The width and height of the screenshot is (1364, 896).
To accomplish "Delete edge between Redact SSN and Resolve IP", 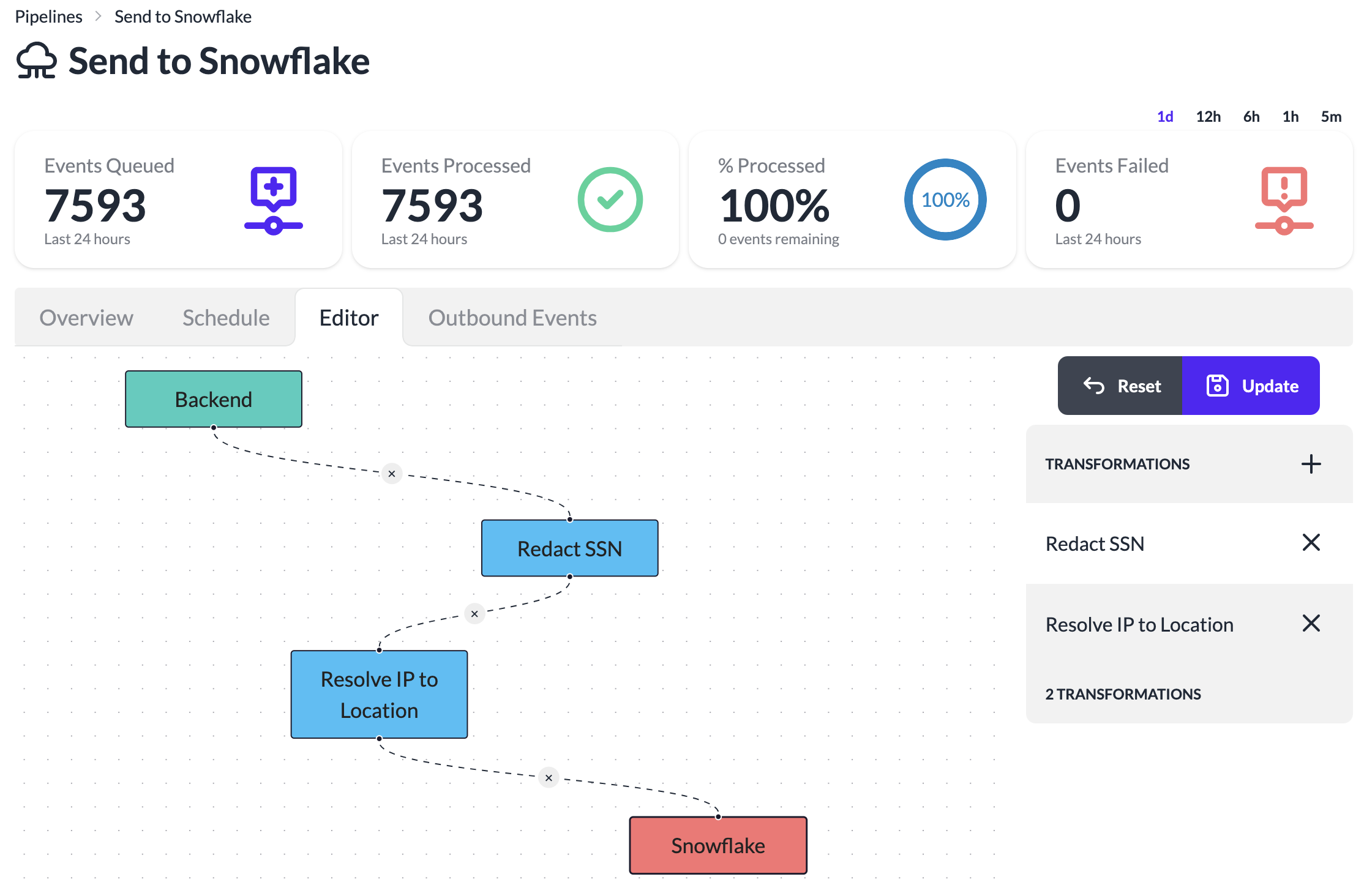I will 474,614.
